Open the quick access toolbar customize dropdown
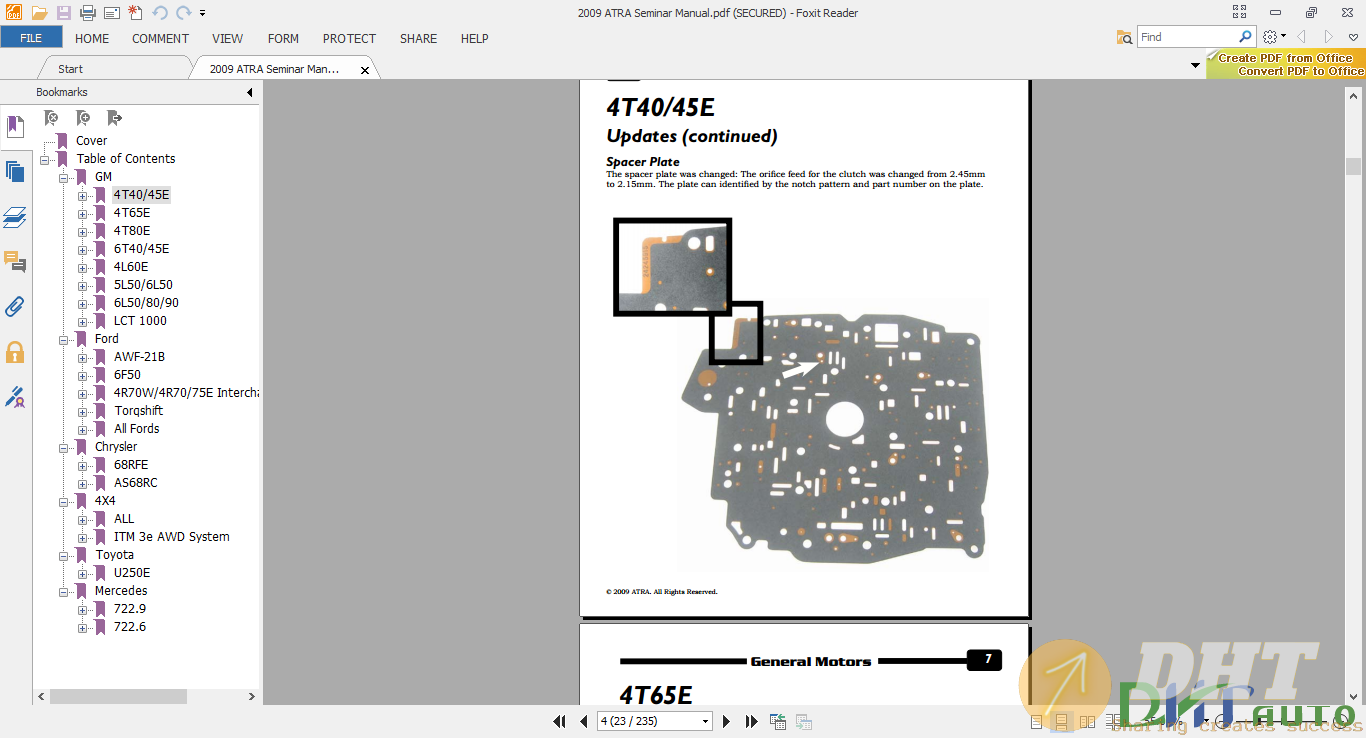This screenshot has height=738, width=1366. (x=203, y=13)
